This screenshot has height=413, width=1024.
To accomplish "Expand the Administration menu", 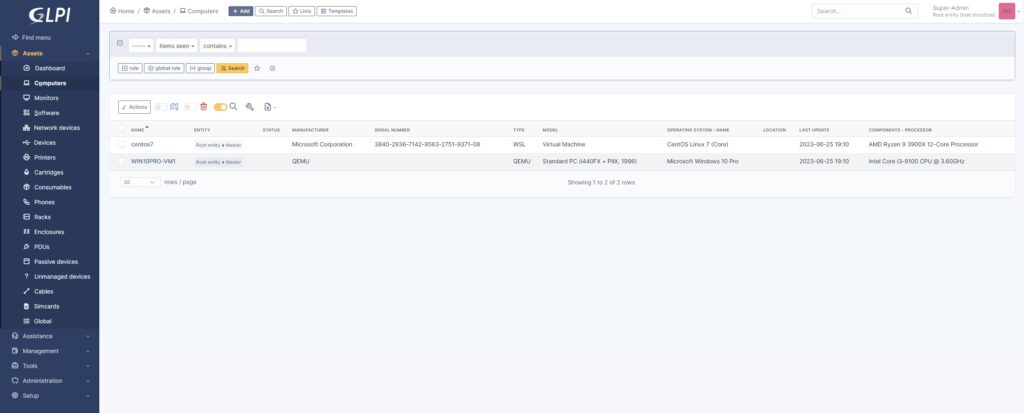I will point(50,381).
